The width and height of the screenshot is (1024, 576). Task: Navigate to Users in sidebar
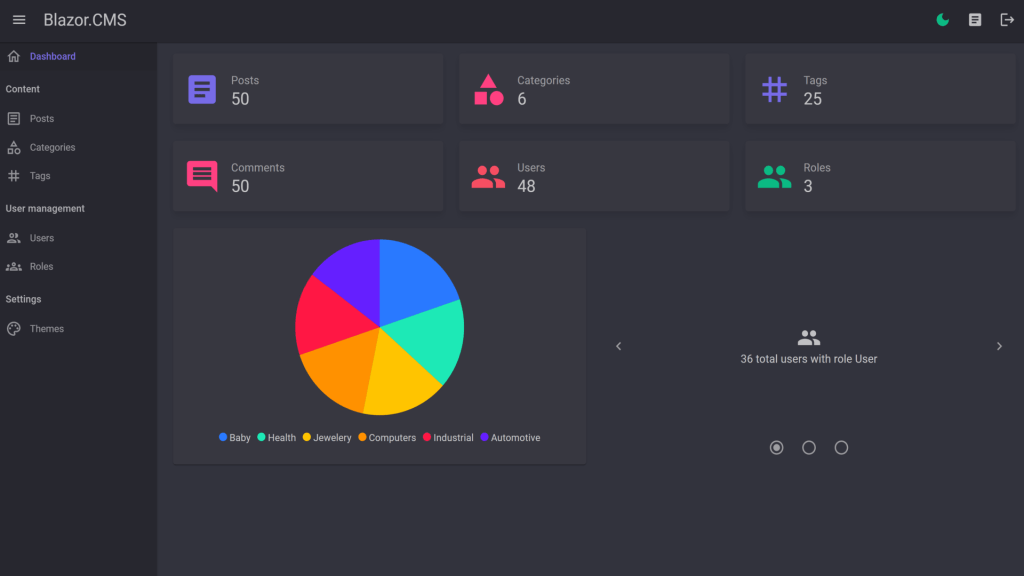42,238
